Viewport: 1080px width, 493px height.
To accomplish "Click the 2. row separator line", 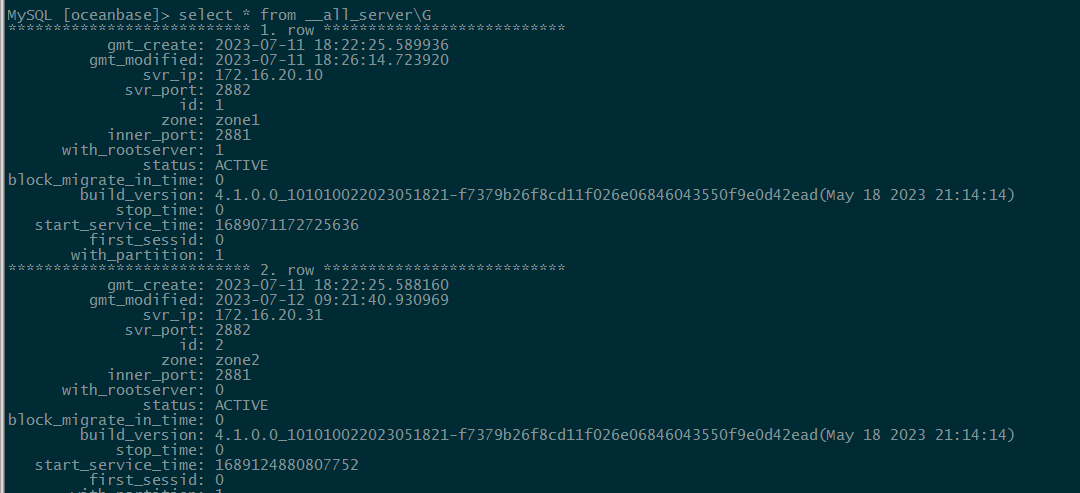I will coord(287,269).
